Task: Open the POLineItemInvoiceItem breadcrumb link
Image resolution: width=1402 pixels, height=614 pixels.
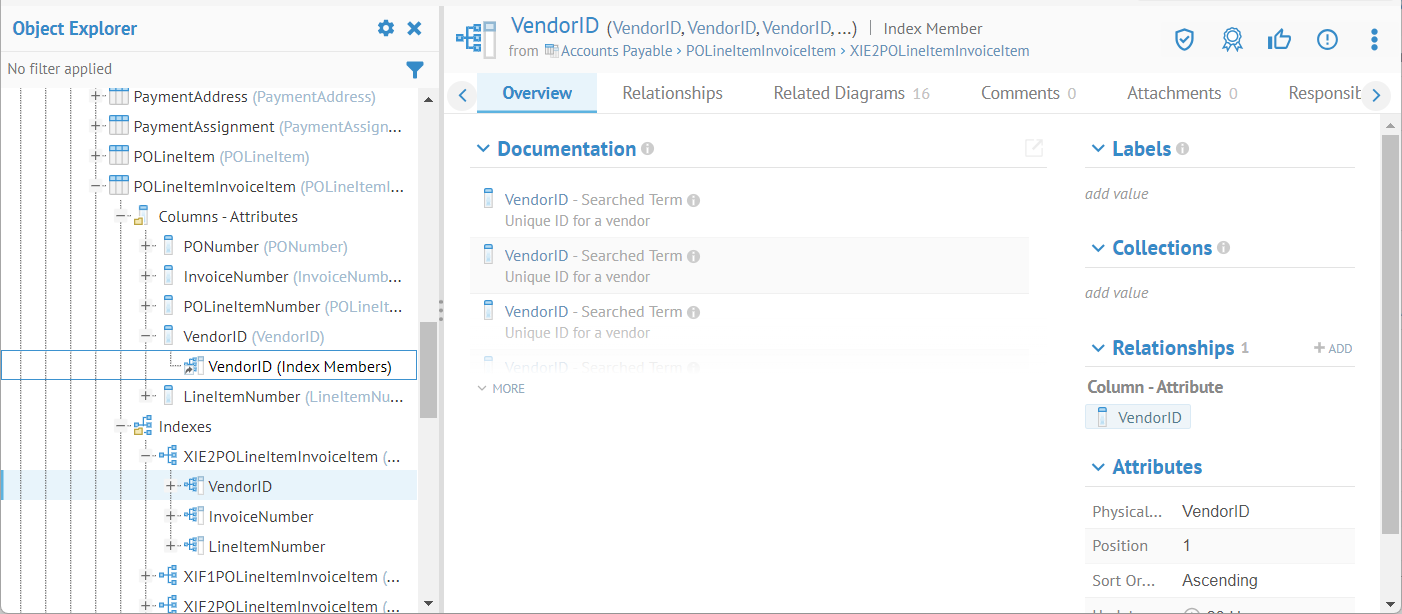Action: [x=761, y=51]
